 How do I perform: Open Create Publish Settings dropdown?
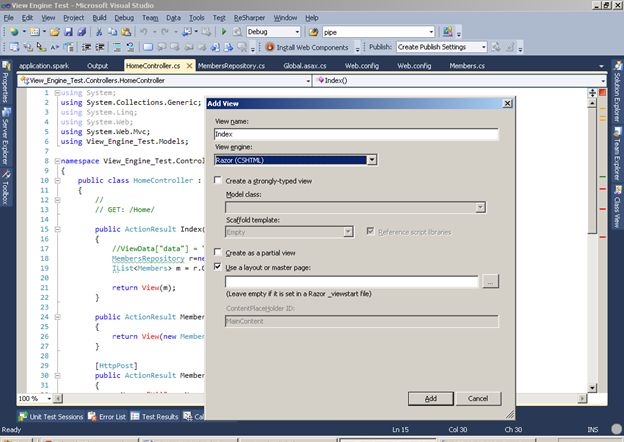[x=482, y=47]
